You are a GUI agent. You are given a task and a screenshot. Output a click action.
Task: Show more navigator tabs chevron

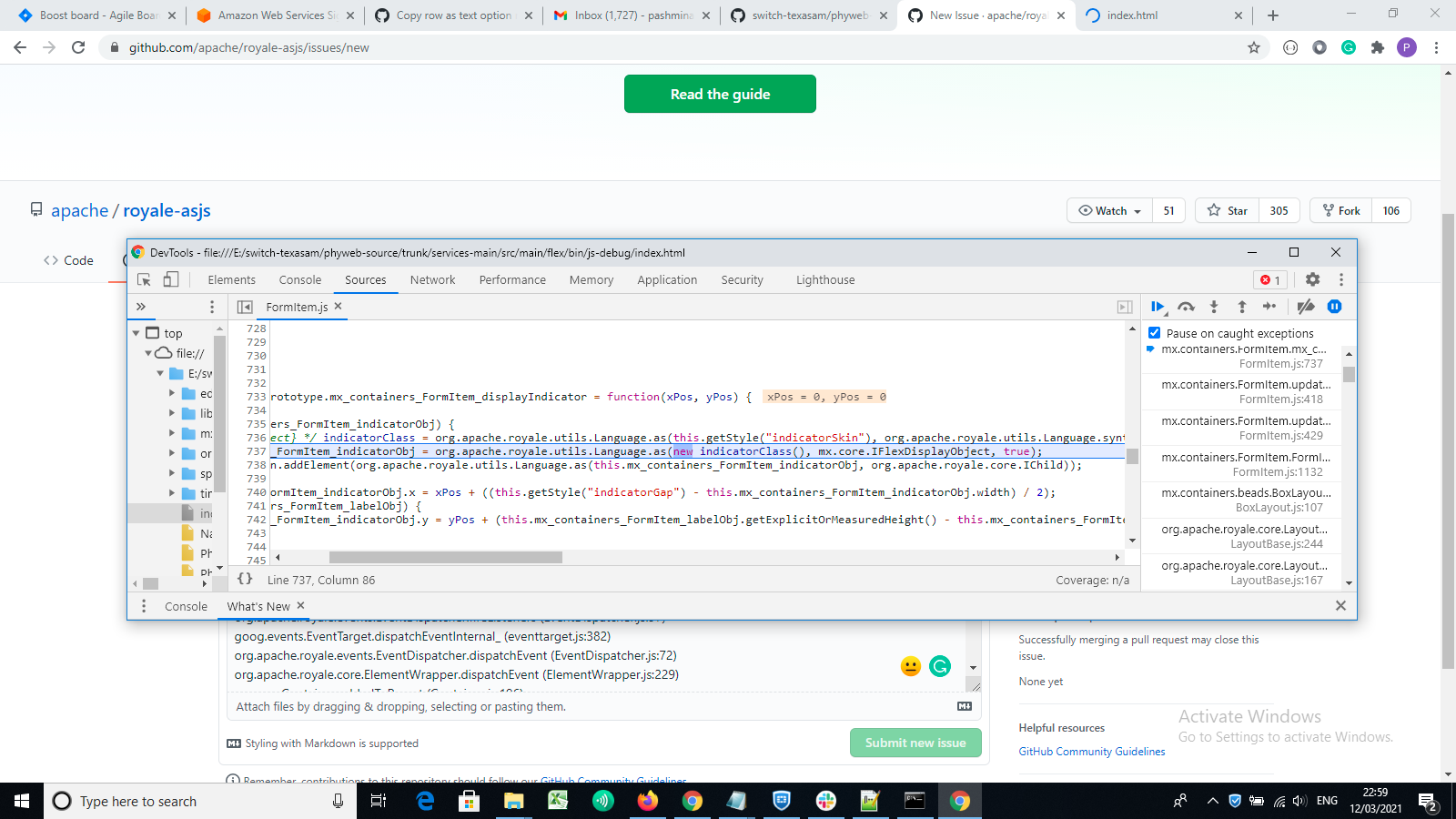[x=141, y=307]
